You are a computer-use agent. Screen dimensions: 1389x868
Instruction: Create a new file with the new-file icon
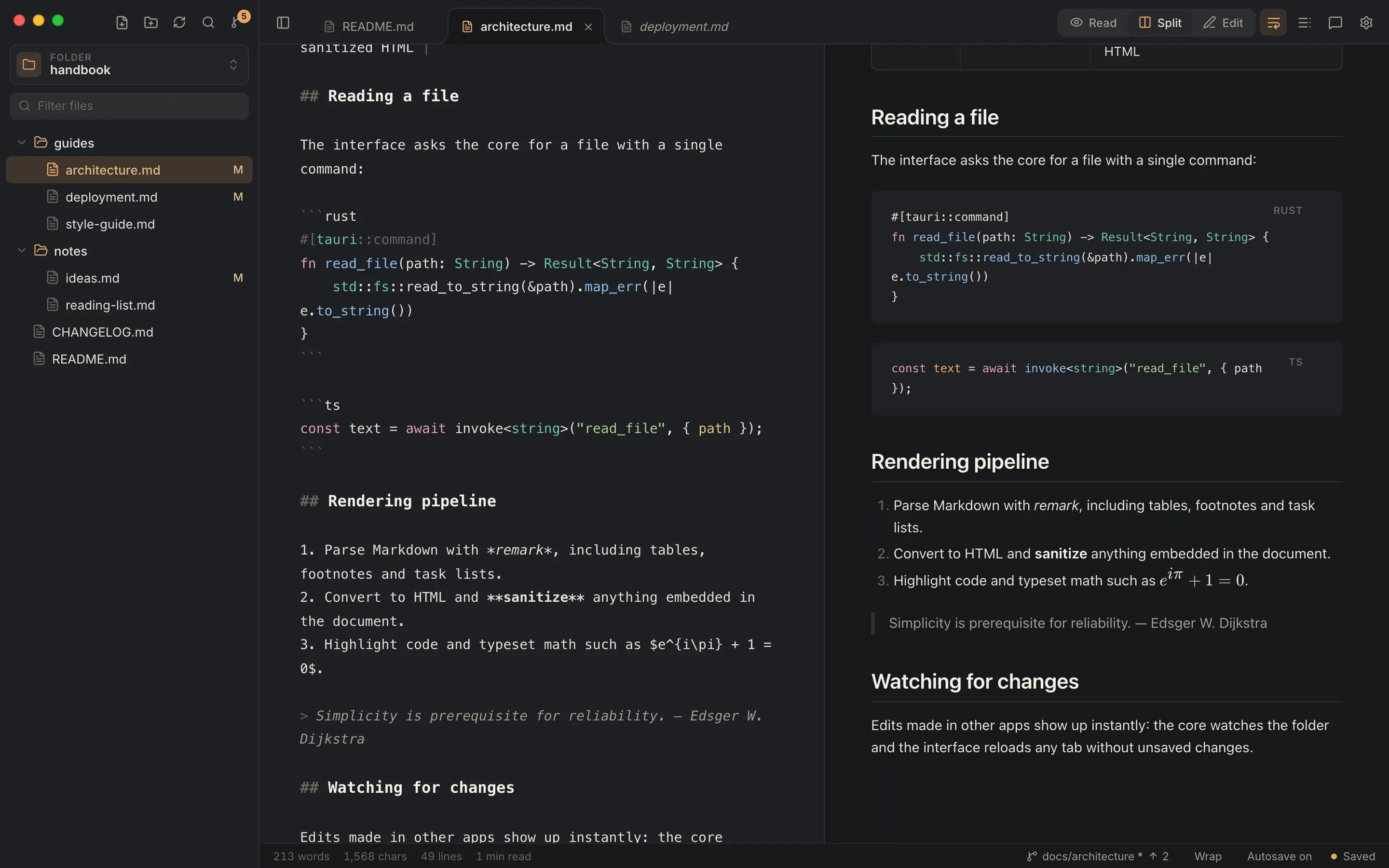(x=122, y=23)
